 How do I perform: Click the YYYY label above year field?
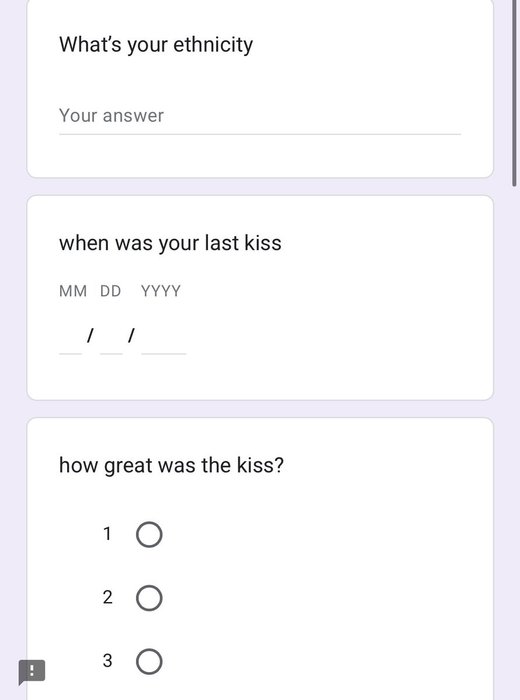pyautogui.click(x=161, y=291)
